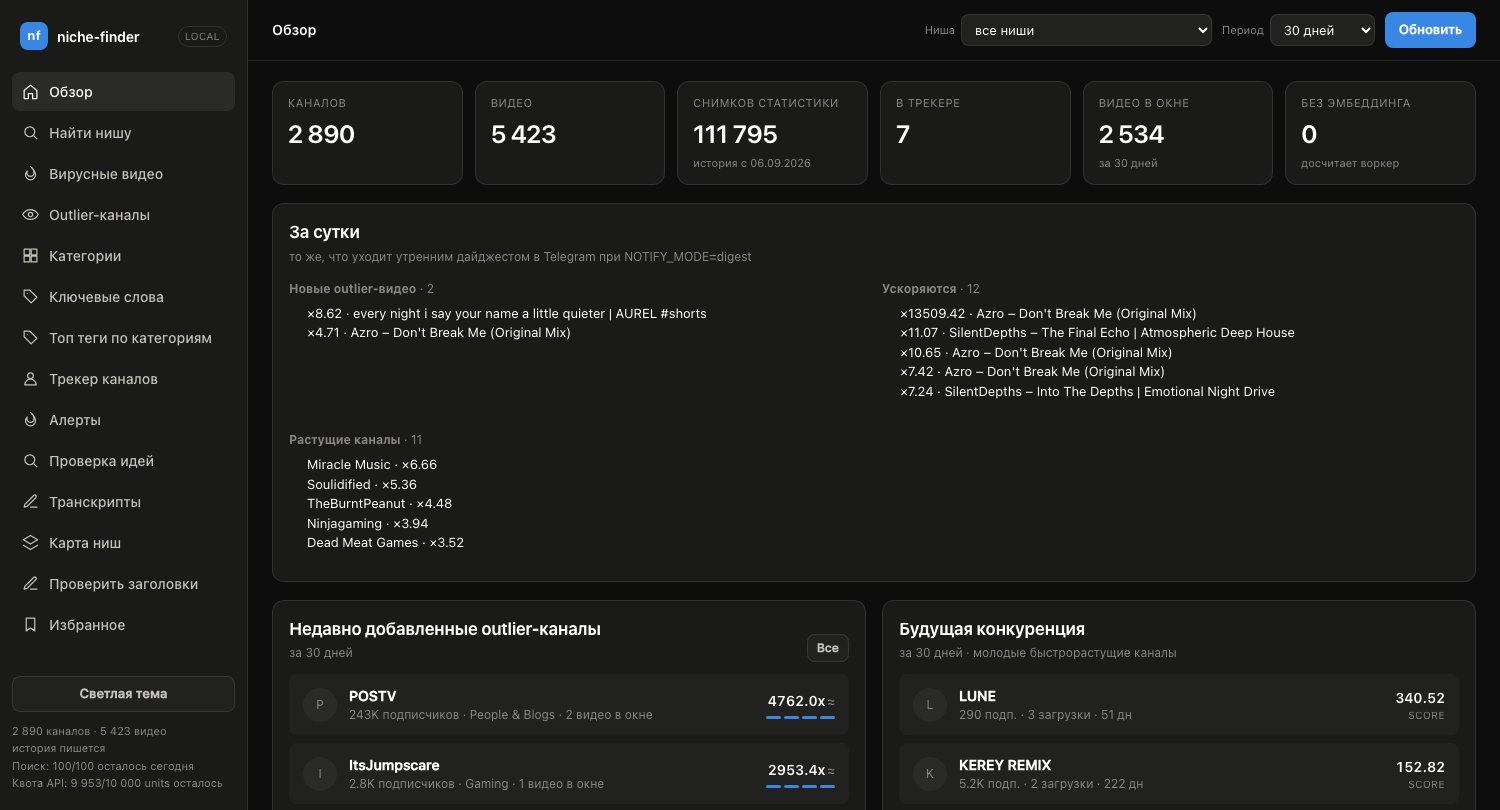The height and width of the screenshot is (810, 1500).
Task: Click the Снимков статистики stat card
Action: [772, 133]
